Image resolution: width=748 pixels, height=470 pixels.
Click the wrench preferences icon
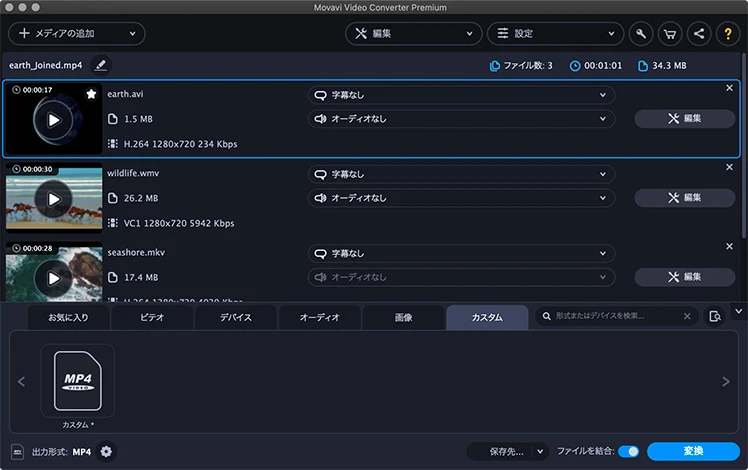(x=641, y=34)
